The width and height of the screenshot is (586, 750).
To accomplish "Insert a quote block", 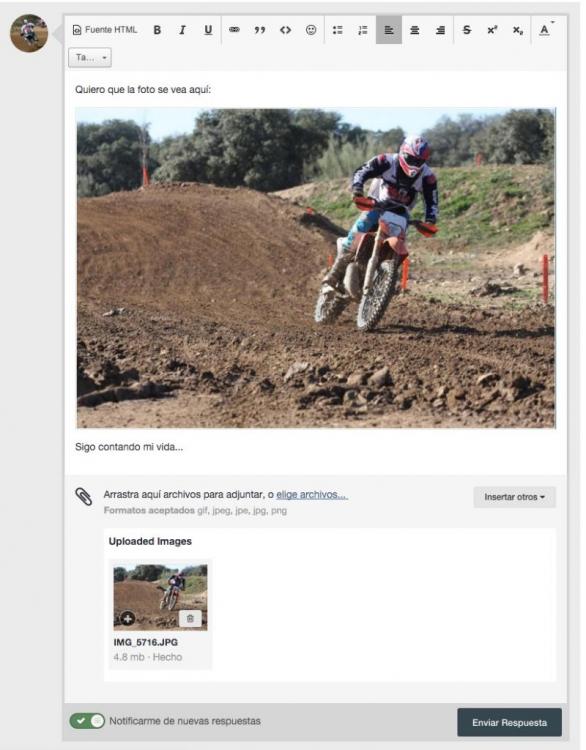I will pos(260,30).
